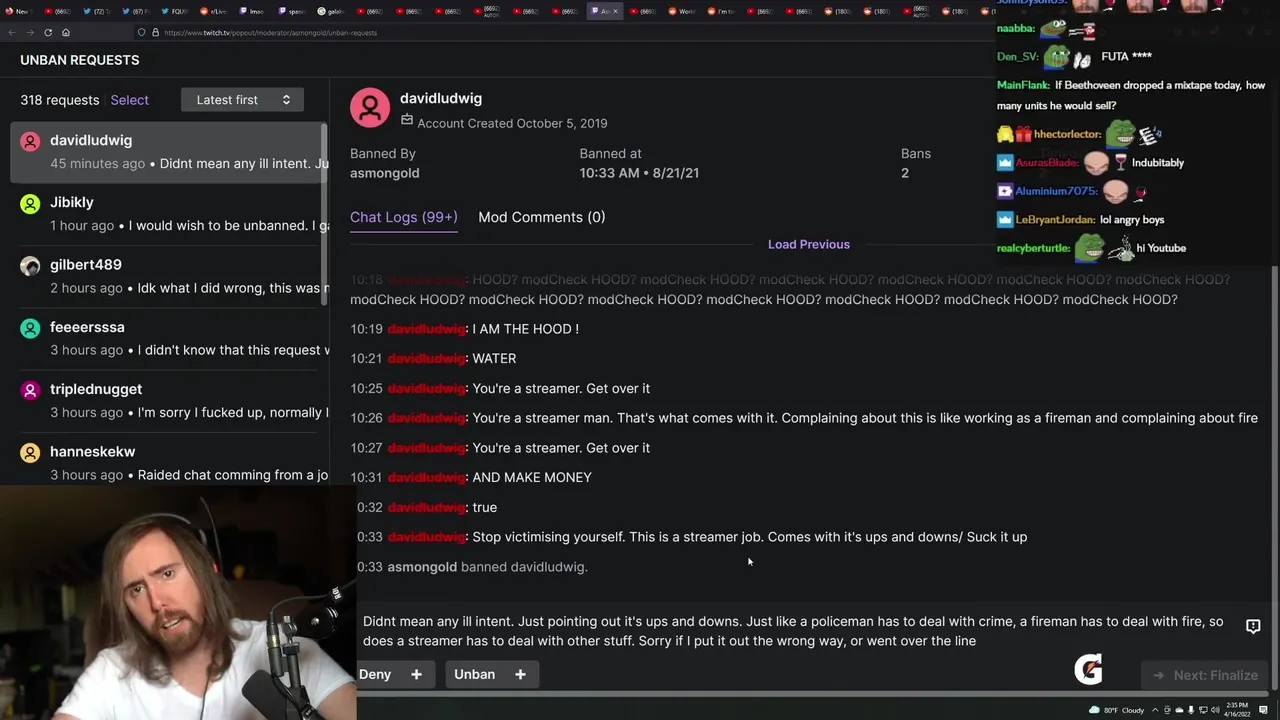Open the Latest first sort dropdown
Viewport: 1280px width, 720px height.
coord(242,100)
